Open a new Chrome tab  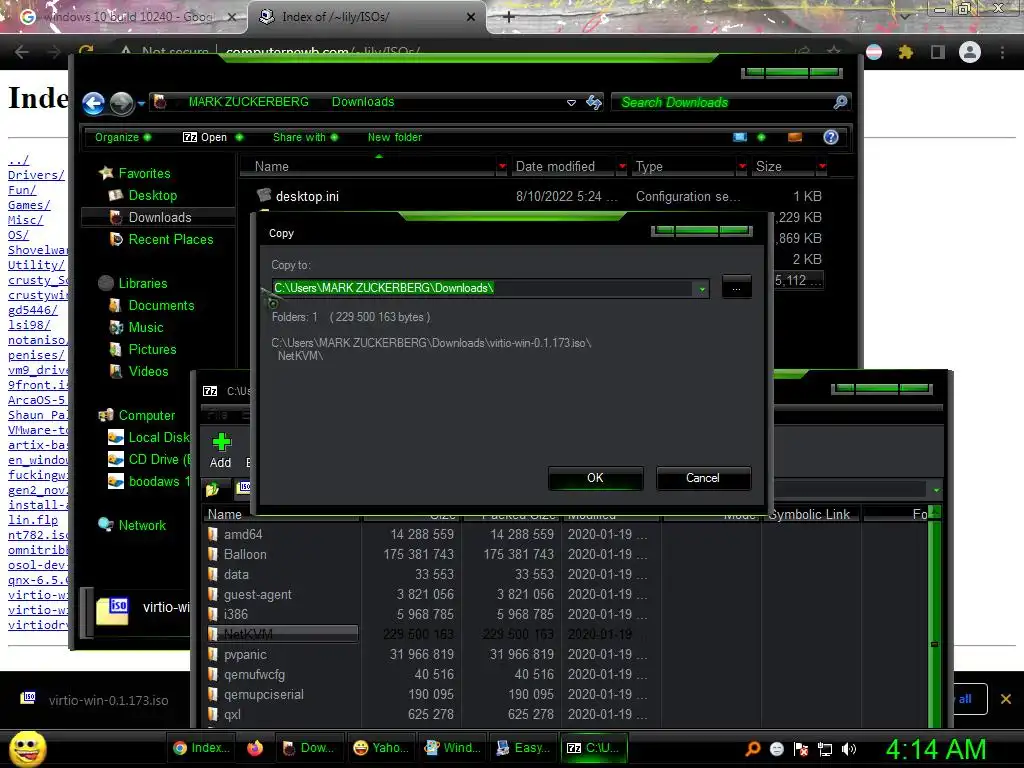click(509, 17)
